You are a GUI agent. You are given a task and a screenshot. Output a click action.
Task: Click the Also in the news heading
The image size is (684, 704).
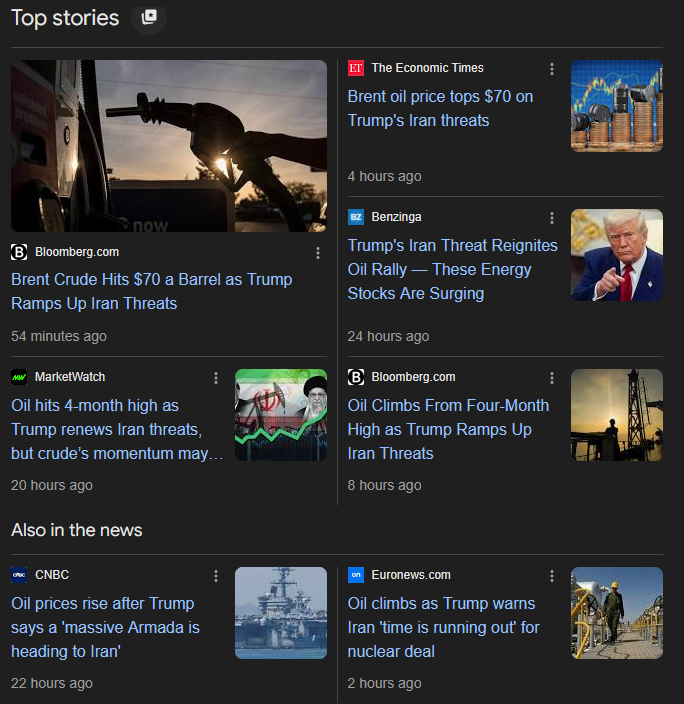[76, 530]
